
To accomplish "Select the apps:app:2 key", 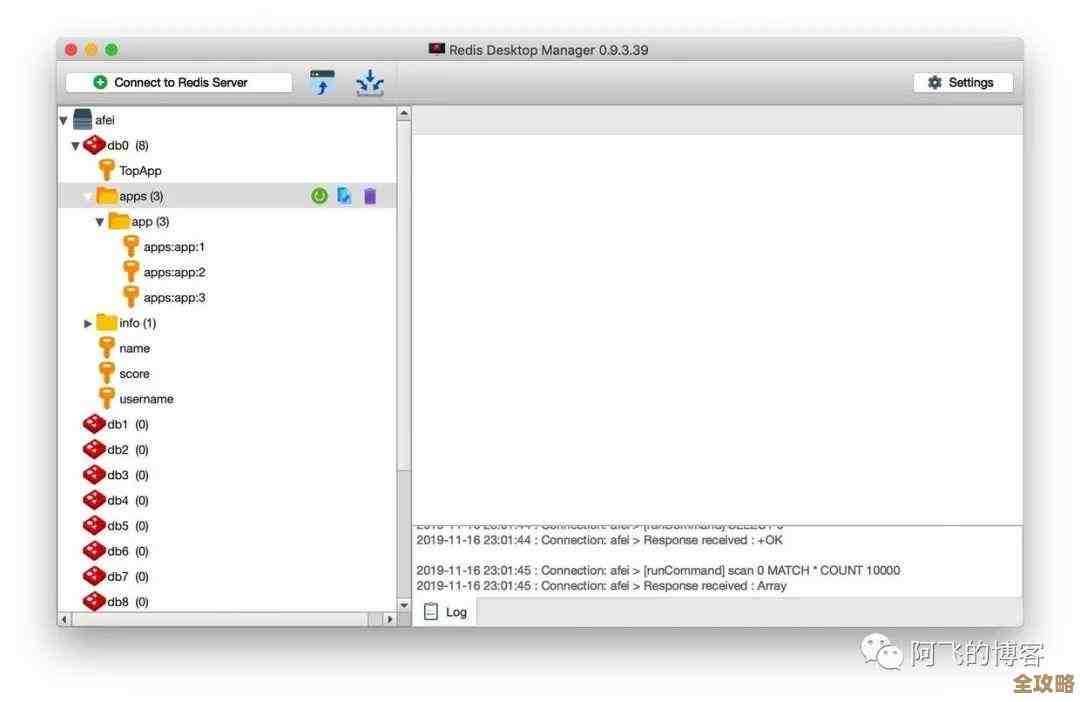I will pos(174,272).
